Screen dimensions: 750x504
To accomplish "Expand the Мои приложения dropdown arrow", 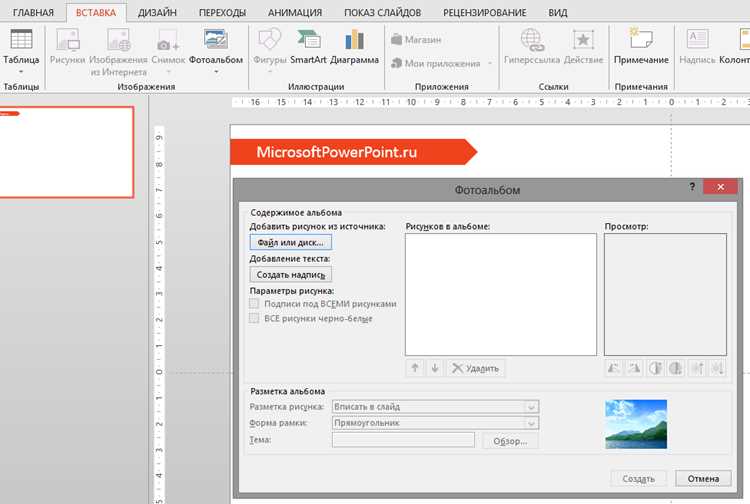I will (x=490, y=63).
